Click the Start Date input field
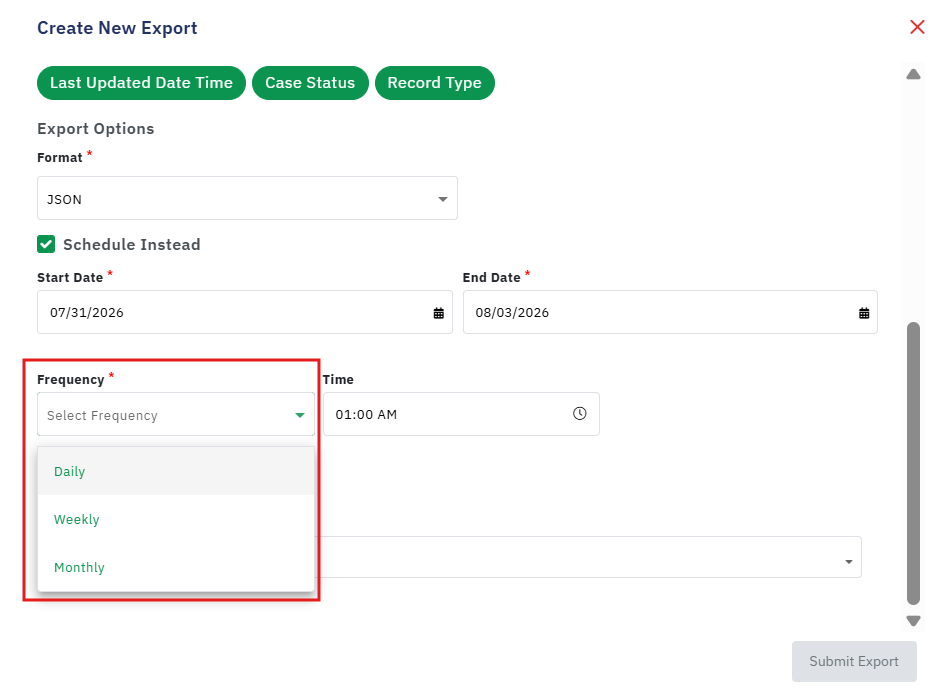 click(x=245, y=312)
